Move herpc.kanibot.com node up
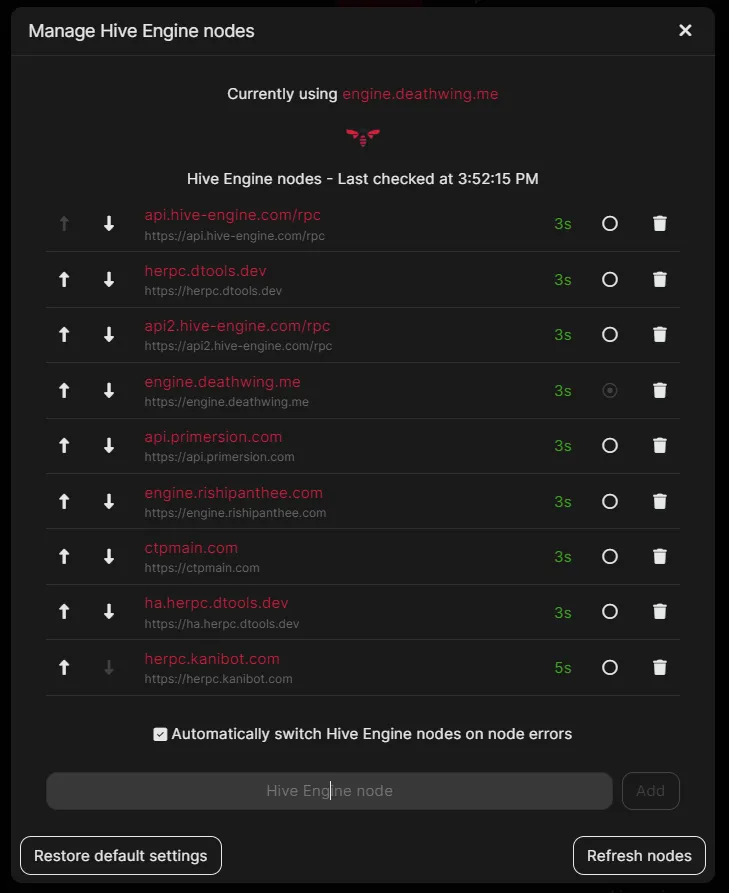Viewport: 729px width, 893px height. [64, 667]
